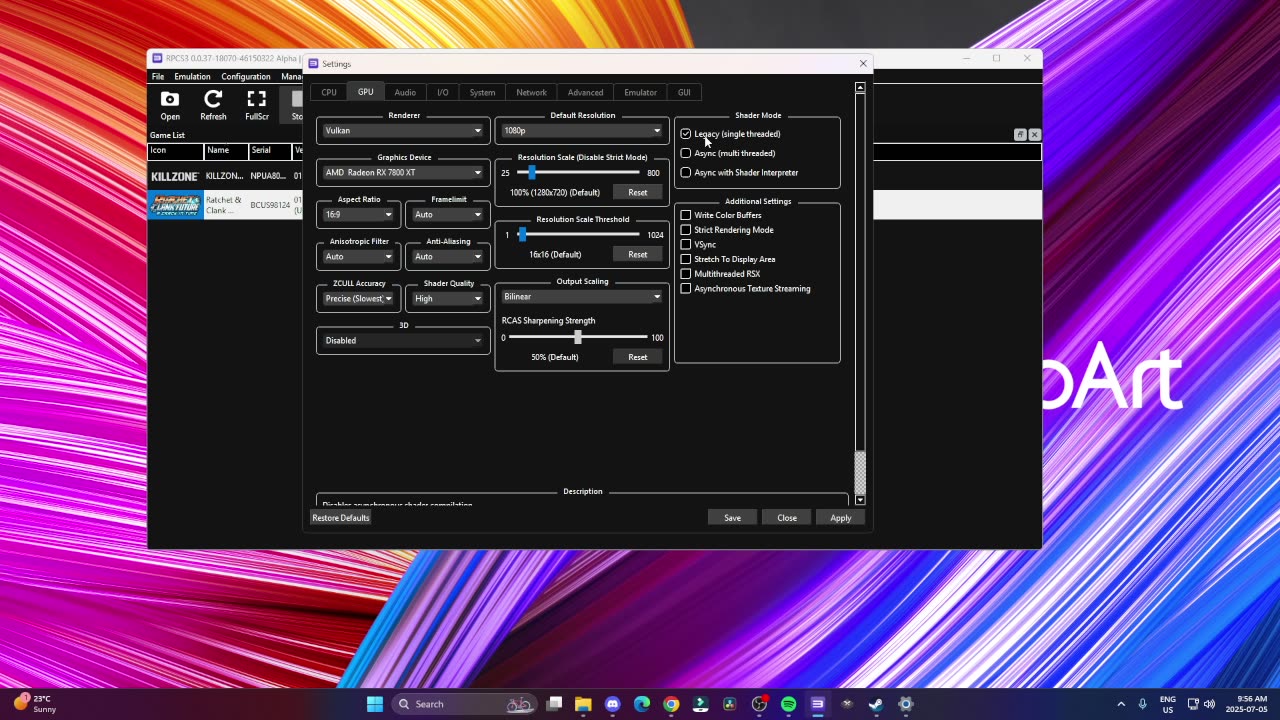Open the Emulation menu in RPCS3
Screen dimensions: 1280x720
click(x=192, y=77)
